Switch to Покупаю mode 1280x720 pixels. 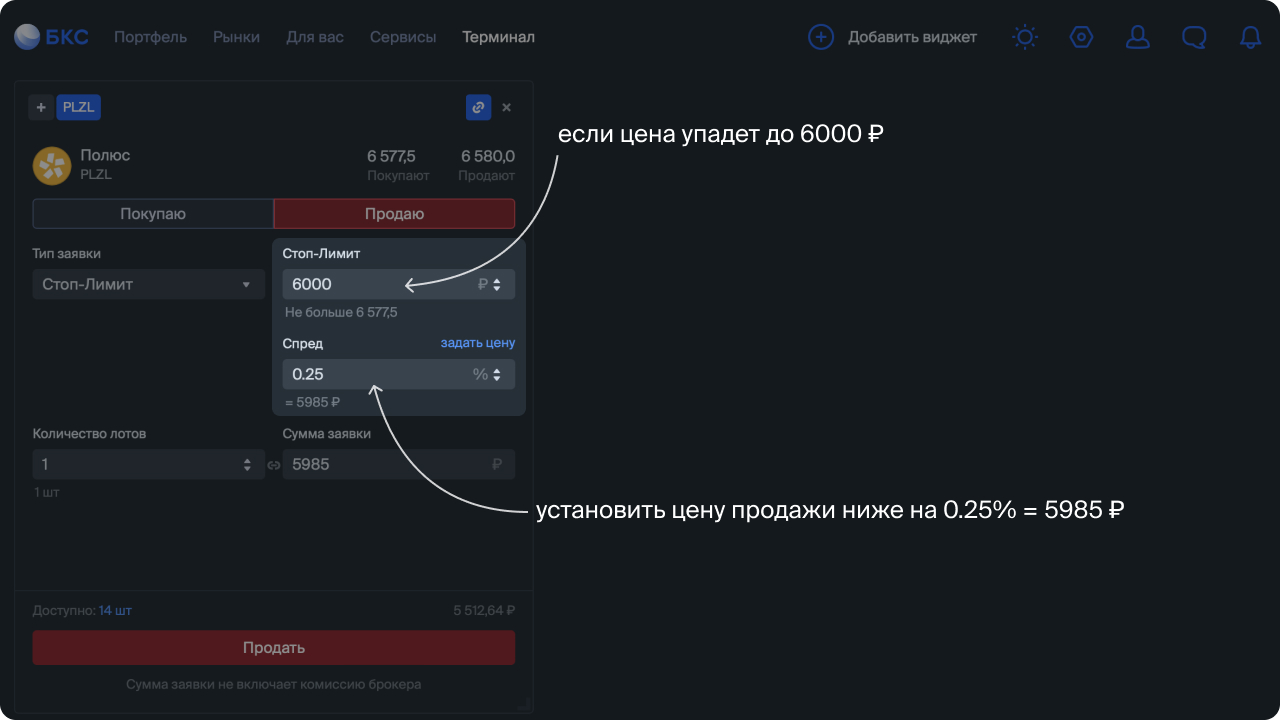click(x=153, y=214)
